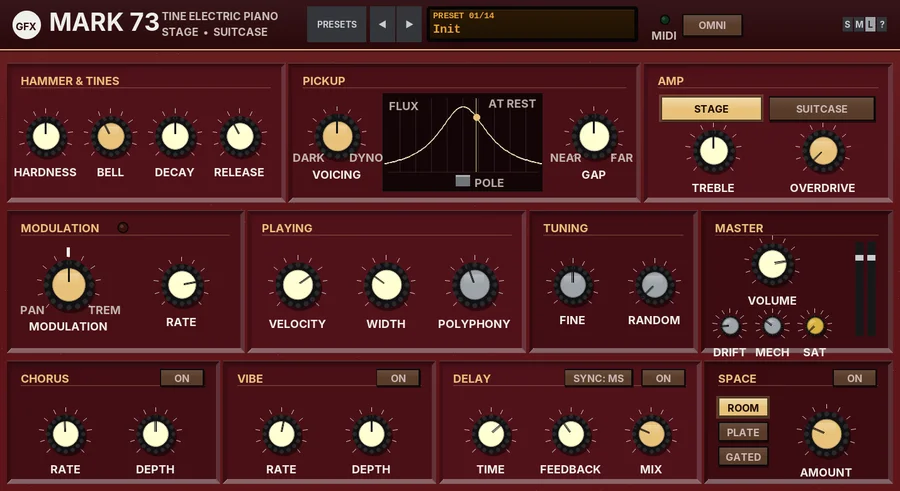Viewport: 900px width, 491px height.
Task: Select the Plate reverb type
Action: coord(743,432)
